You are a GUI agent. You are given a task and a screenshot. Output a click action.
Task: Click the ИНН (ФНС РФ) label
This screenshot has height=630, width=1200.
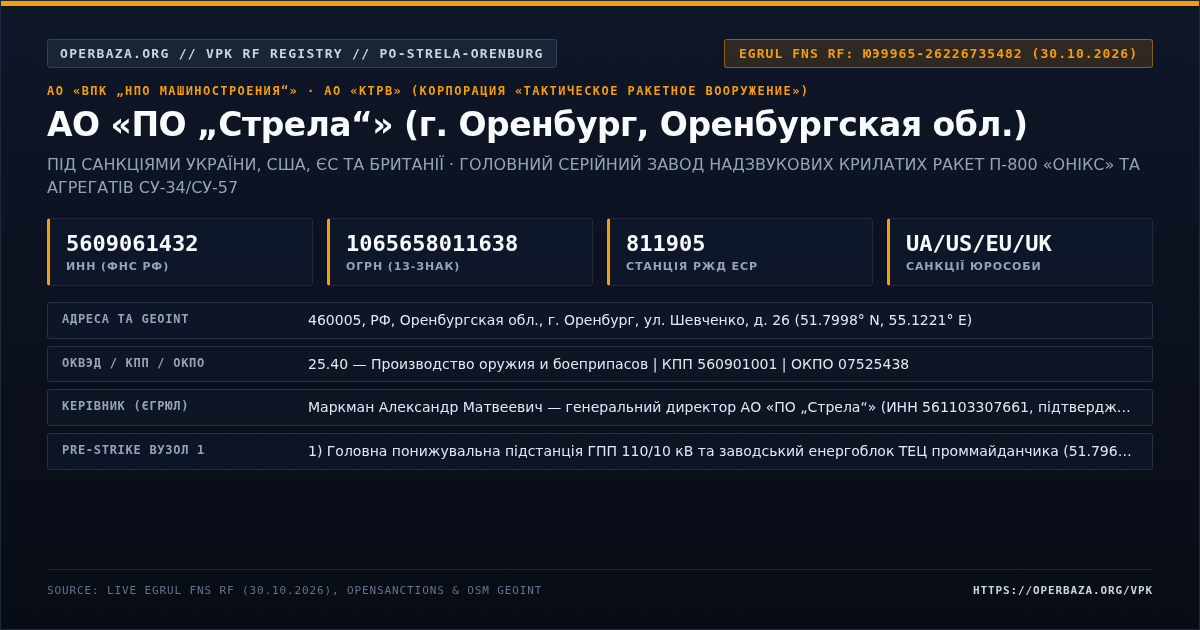[x=117, y=266]
